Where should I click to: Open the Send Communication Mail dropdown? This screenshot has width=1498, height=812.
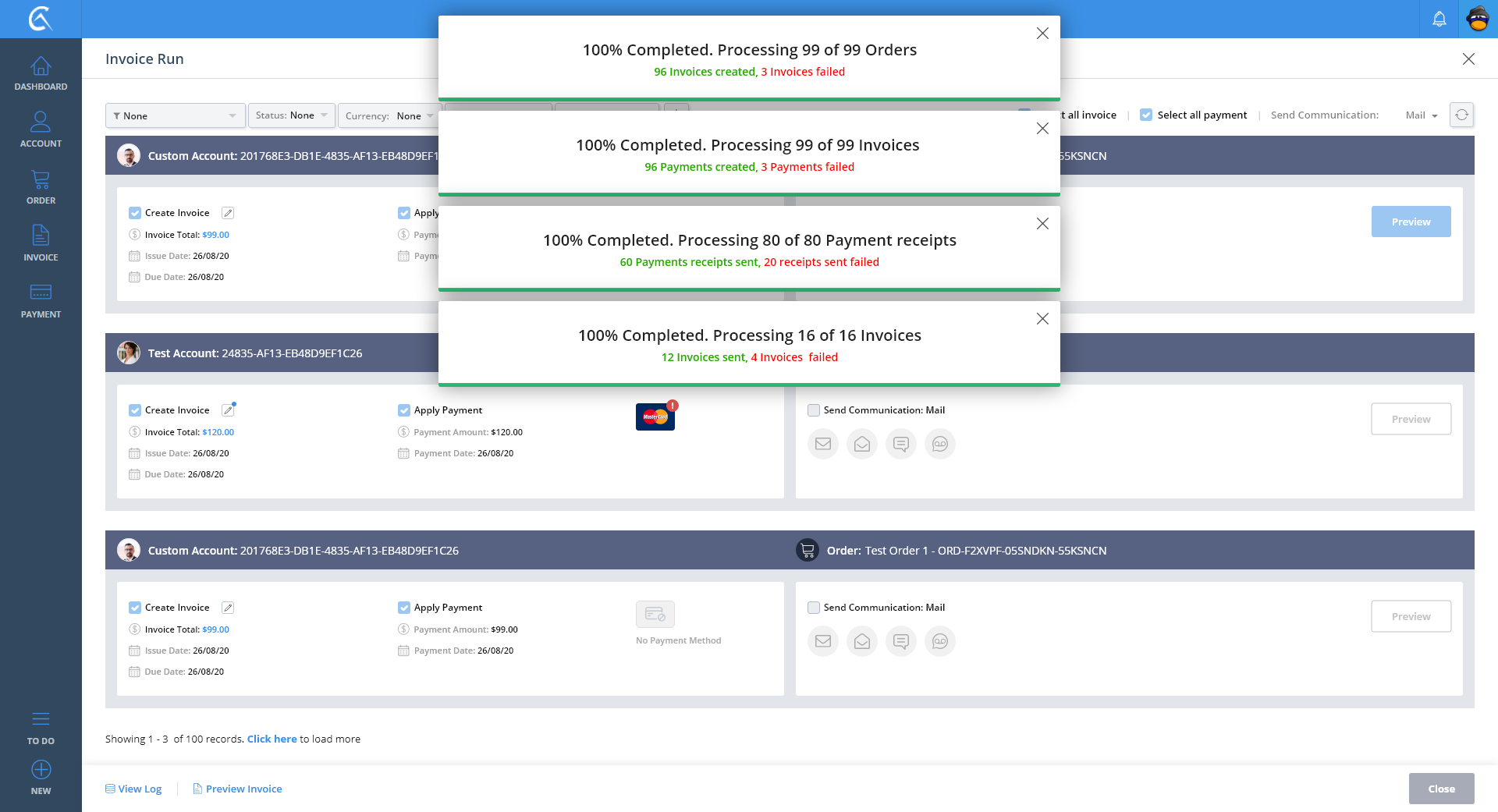(1421, 115)
